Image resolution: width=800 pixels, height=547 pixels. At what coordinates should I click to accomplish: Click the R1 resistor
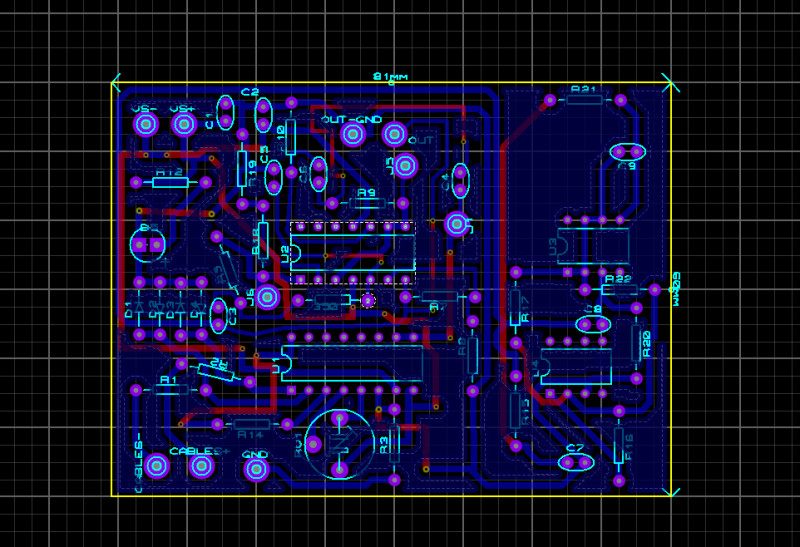pyautogui.click(x=169, y=390)
